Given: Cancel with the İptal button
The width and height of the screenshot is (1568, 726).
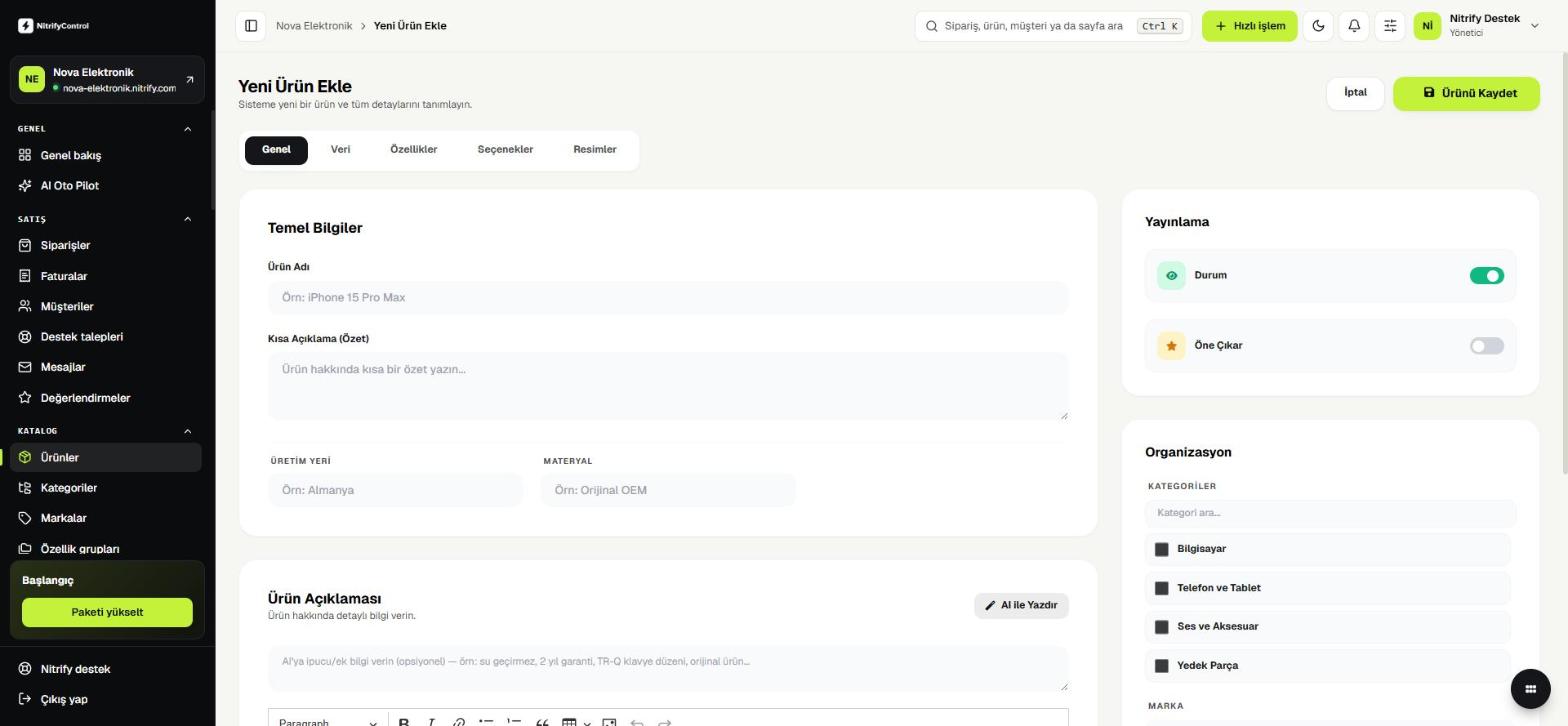Looking at the screenshot, I should pyautogui.click(x=1355, y=93).
